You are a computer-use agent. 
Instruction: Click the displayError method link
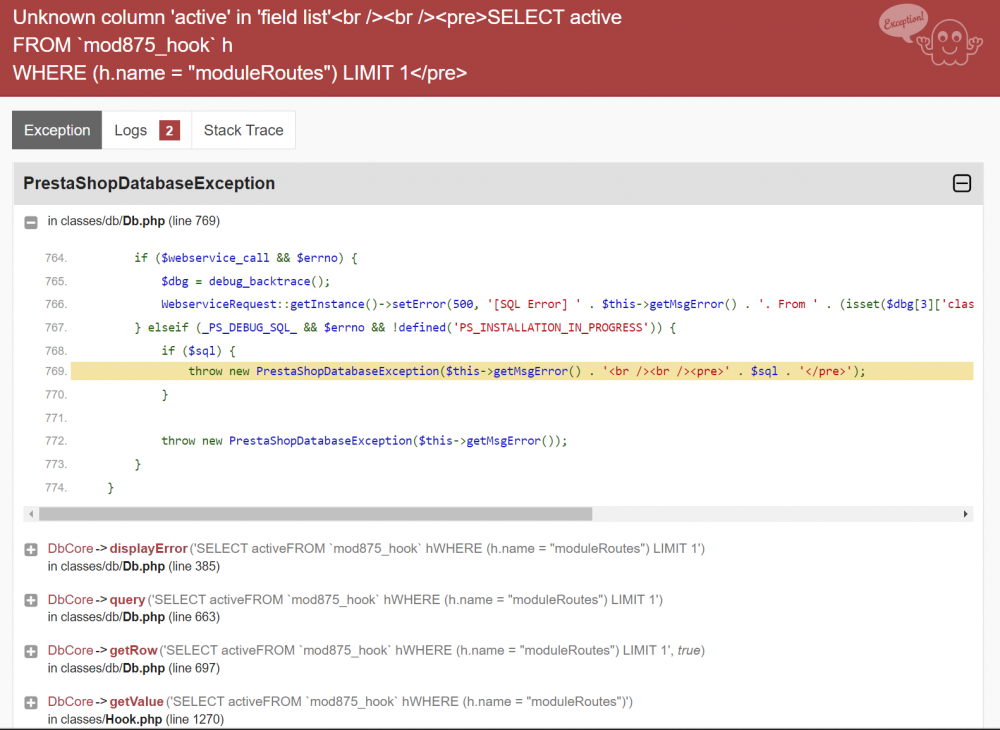[148, 548]
